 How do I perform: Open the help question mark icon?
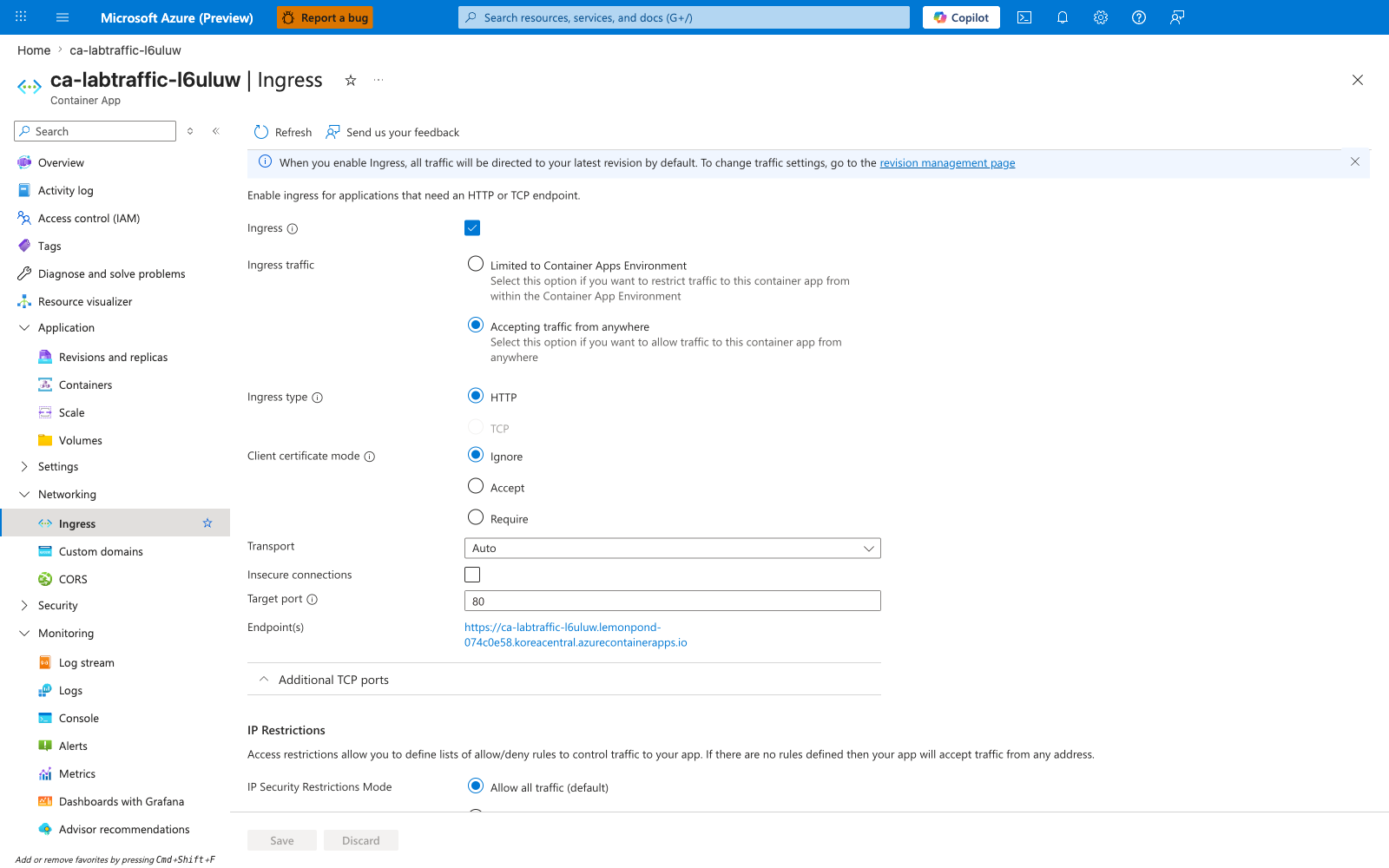pyautogui.click(x=1139, y=17)
